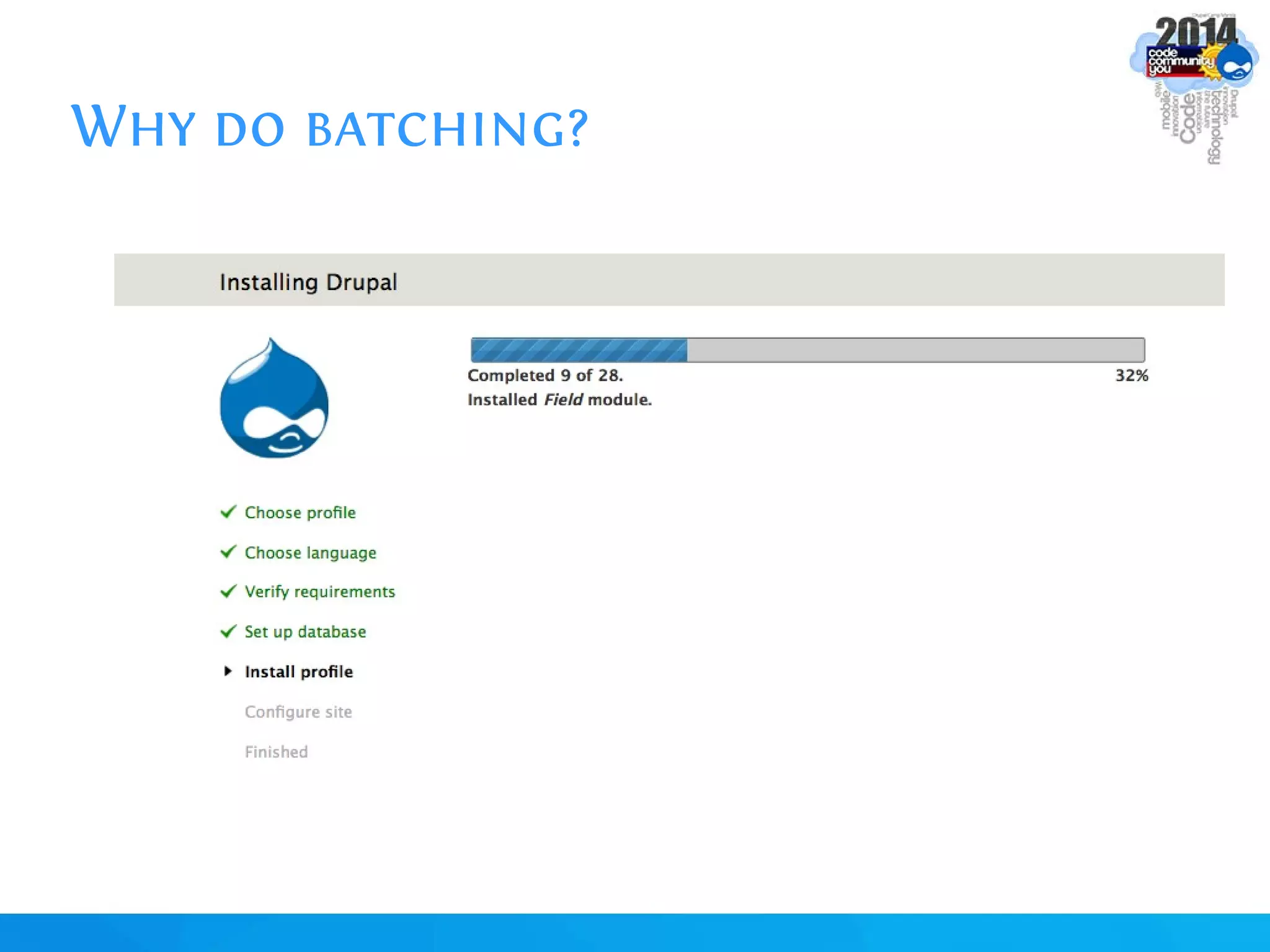1270x952 pixels.
Task: Click the Installed Field module message
Action: click(559, 400)
